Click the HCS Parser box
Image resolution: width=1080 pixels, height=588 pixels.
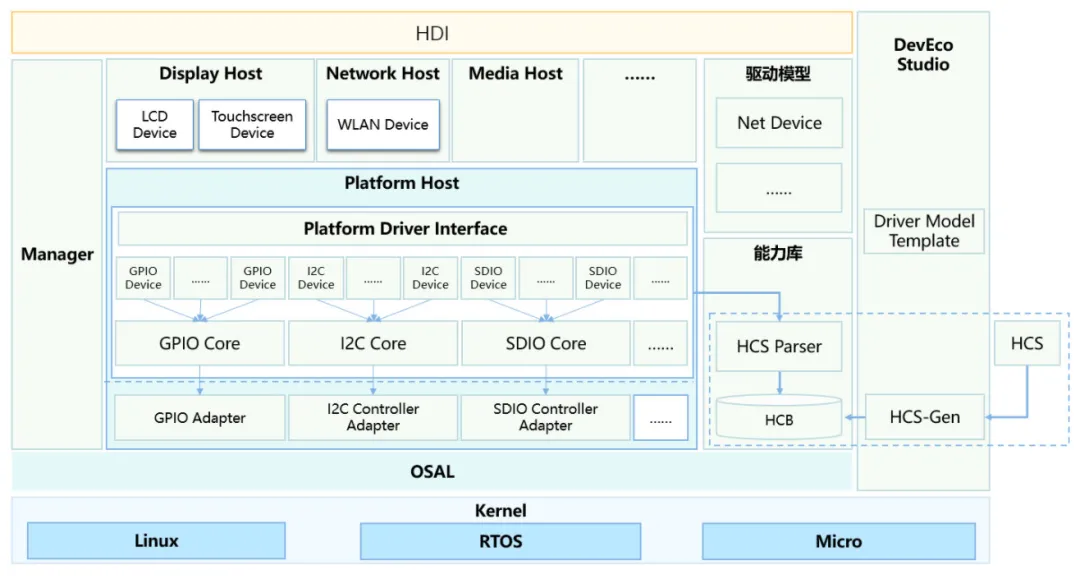tap(779, 347)
